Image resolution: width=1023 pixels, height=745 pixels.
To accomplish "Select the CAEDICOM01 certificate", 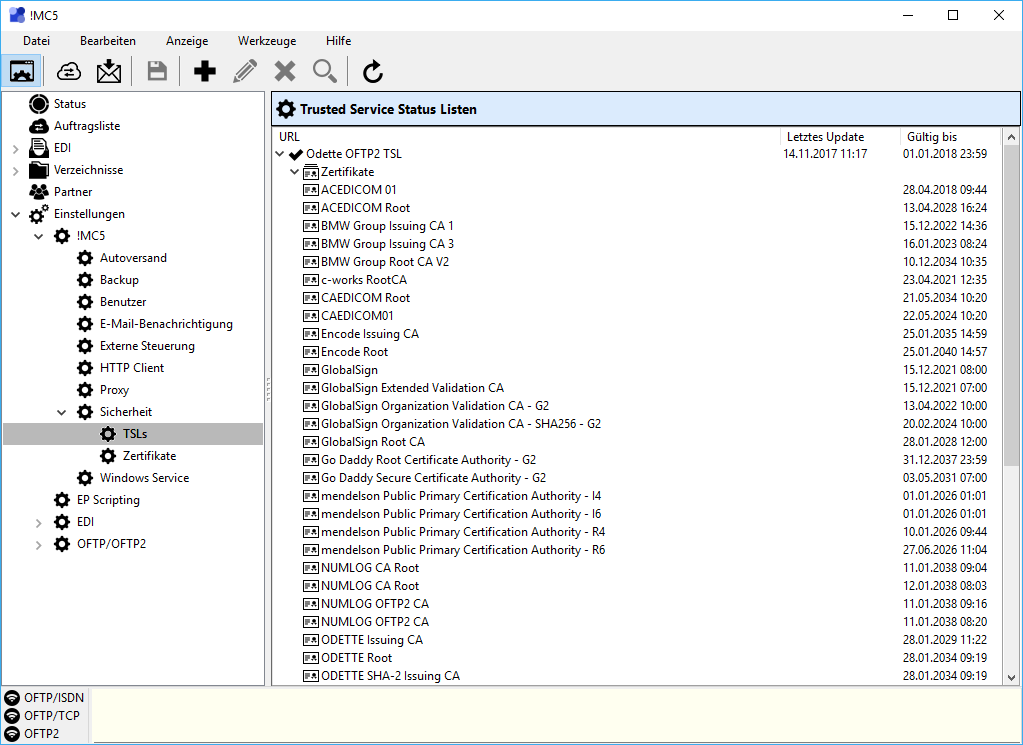I will point(357,316).
